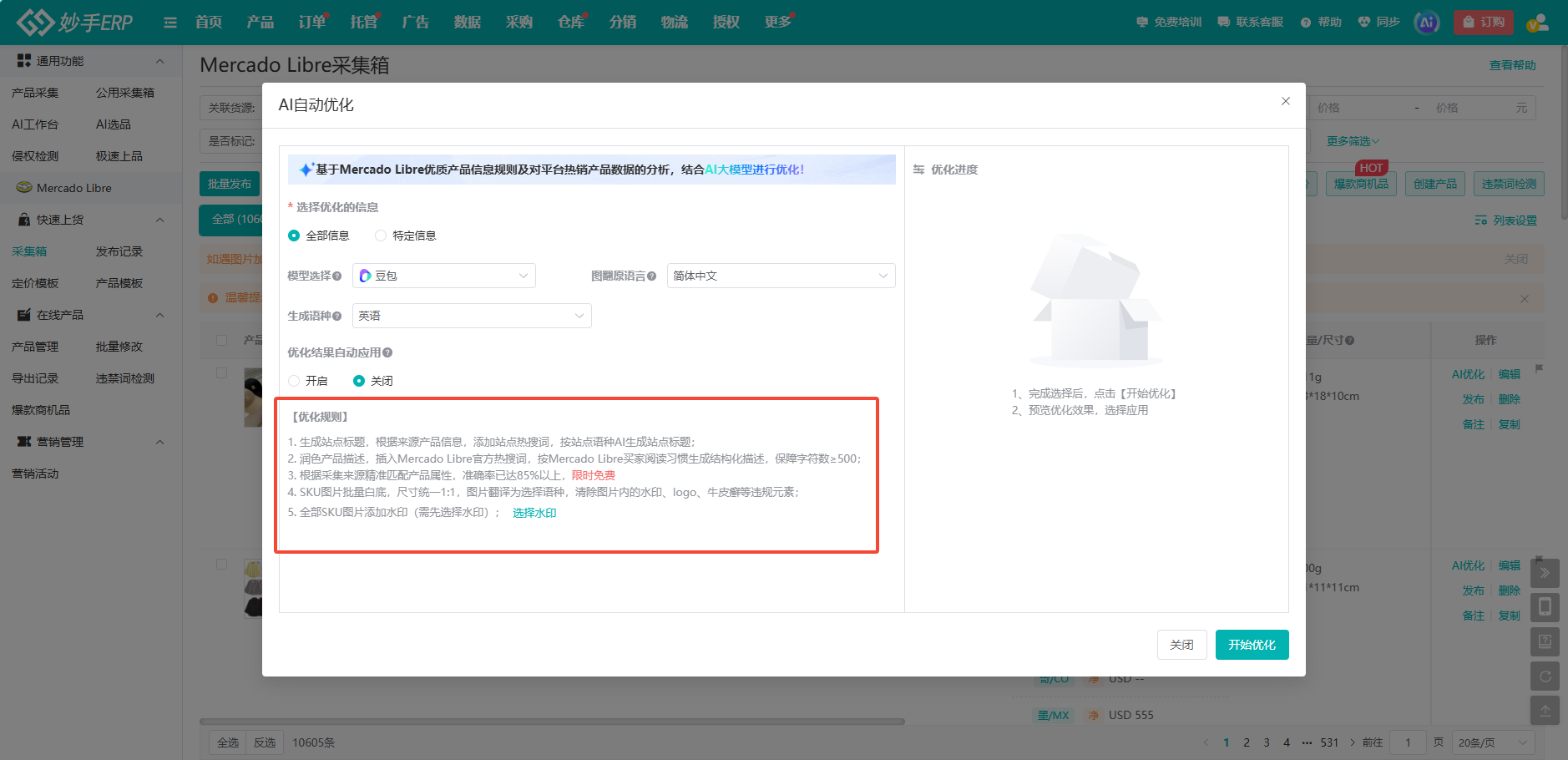The height and width of the screenshot is (760, 1568).
Task: Click the help icon beside 优化结果自动应用
Action: [387, 352]
